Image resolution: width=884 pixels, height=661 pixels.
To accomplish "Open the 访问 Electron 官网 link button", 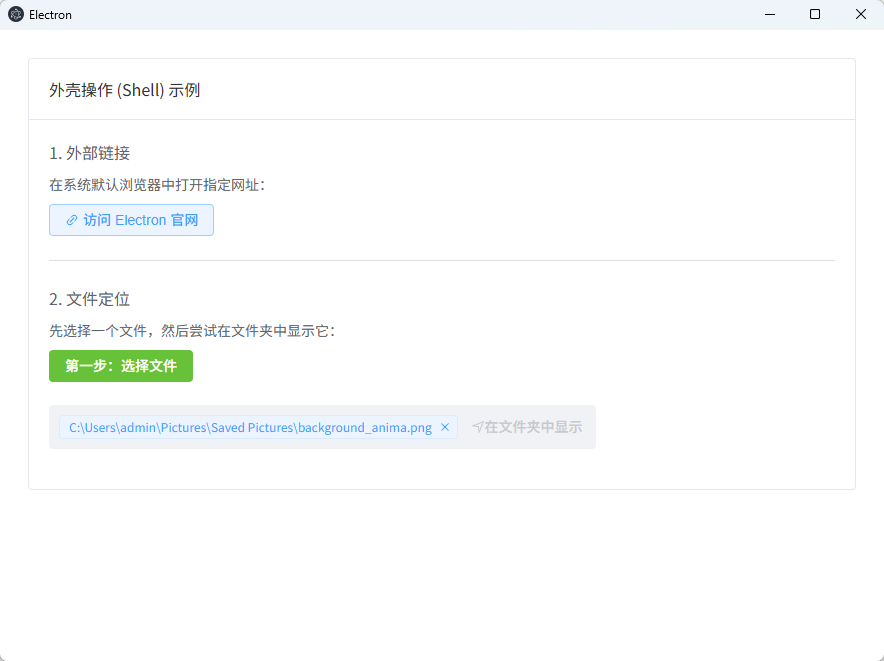I will click(x=131, y=220).
